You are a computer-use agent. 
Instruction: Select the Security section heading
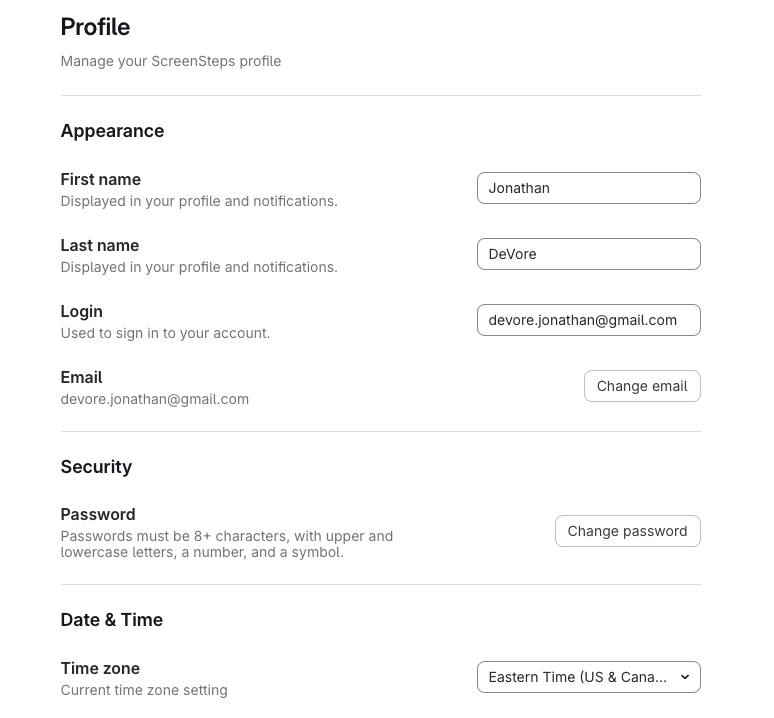click(96, 467)
